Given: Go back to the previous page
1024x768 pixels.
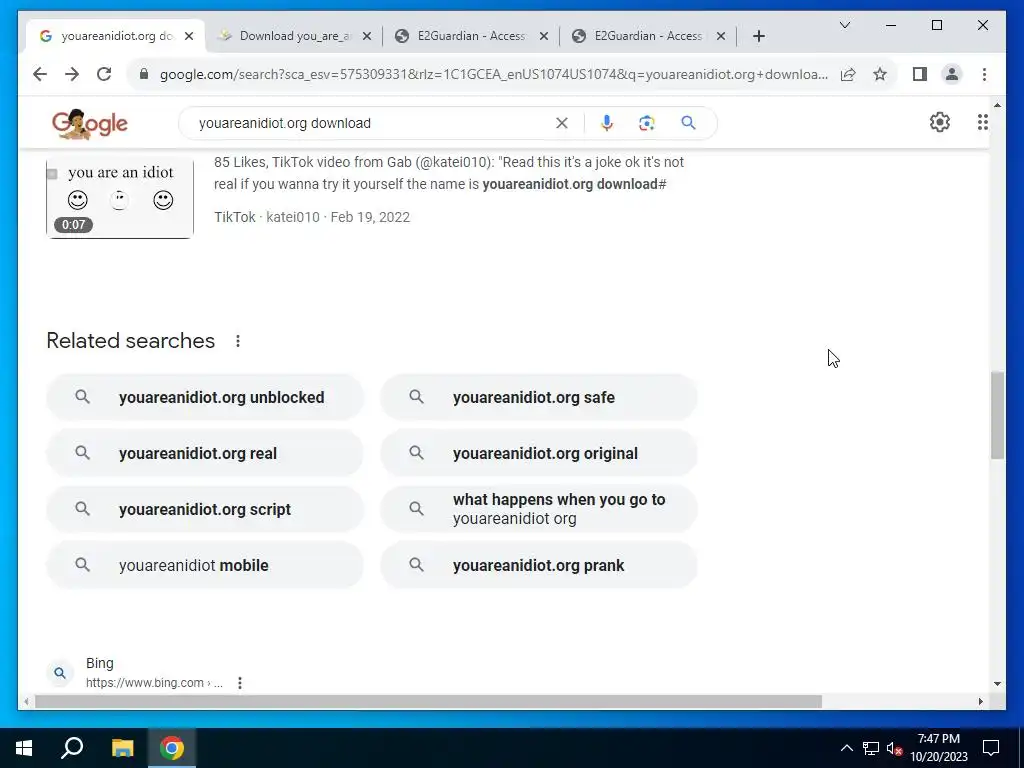Looking at the screenshot, I should click(40, 74).
